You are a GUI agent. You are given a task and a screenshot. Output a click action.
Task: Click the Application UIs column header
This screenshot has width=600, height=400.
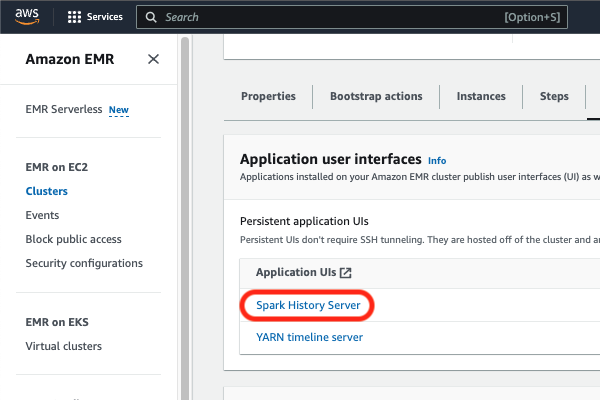click(296, 273)
